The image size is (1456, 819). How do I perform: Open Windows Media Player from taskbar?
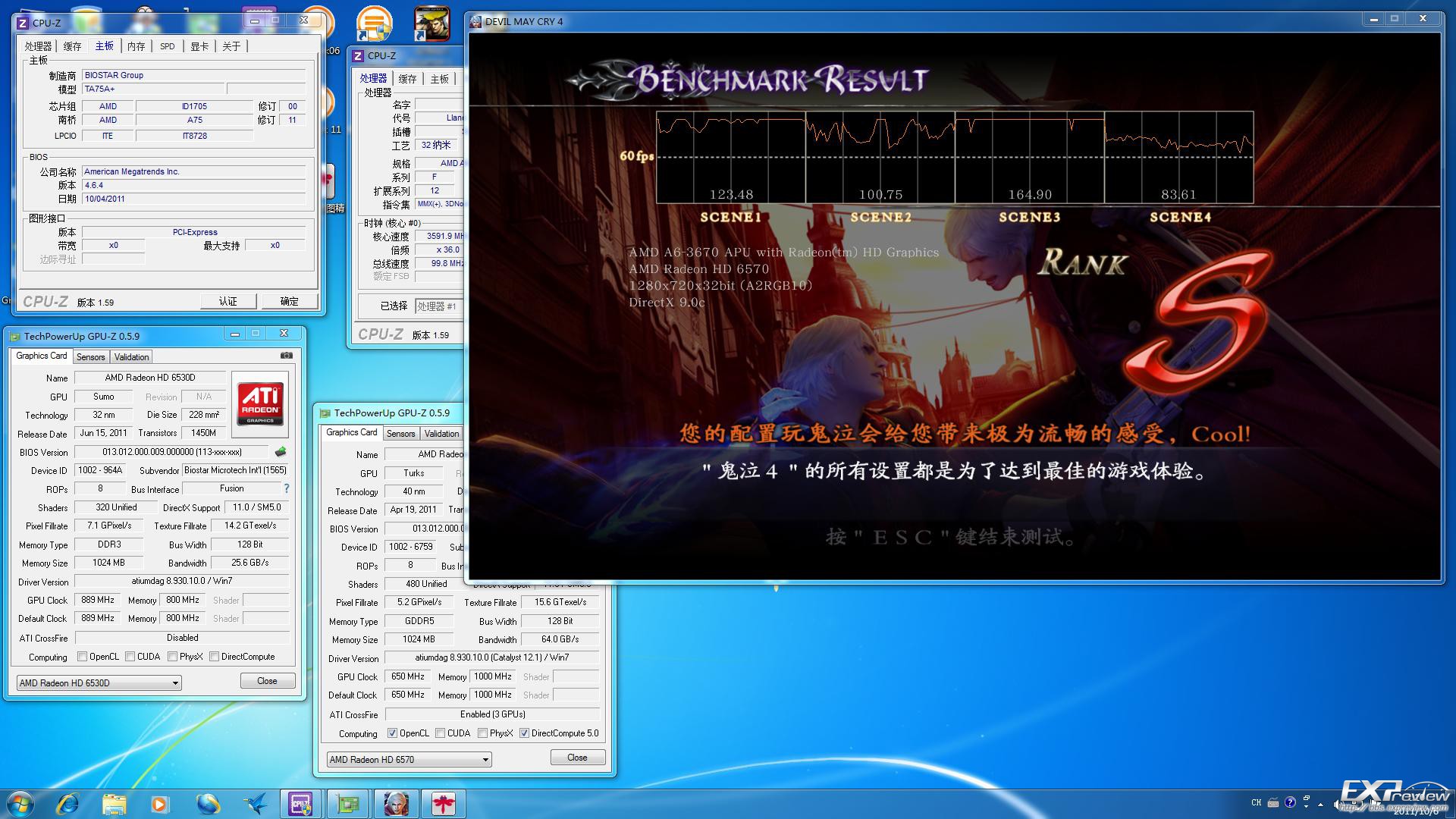160,803
